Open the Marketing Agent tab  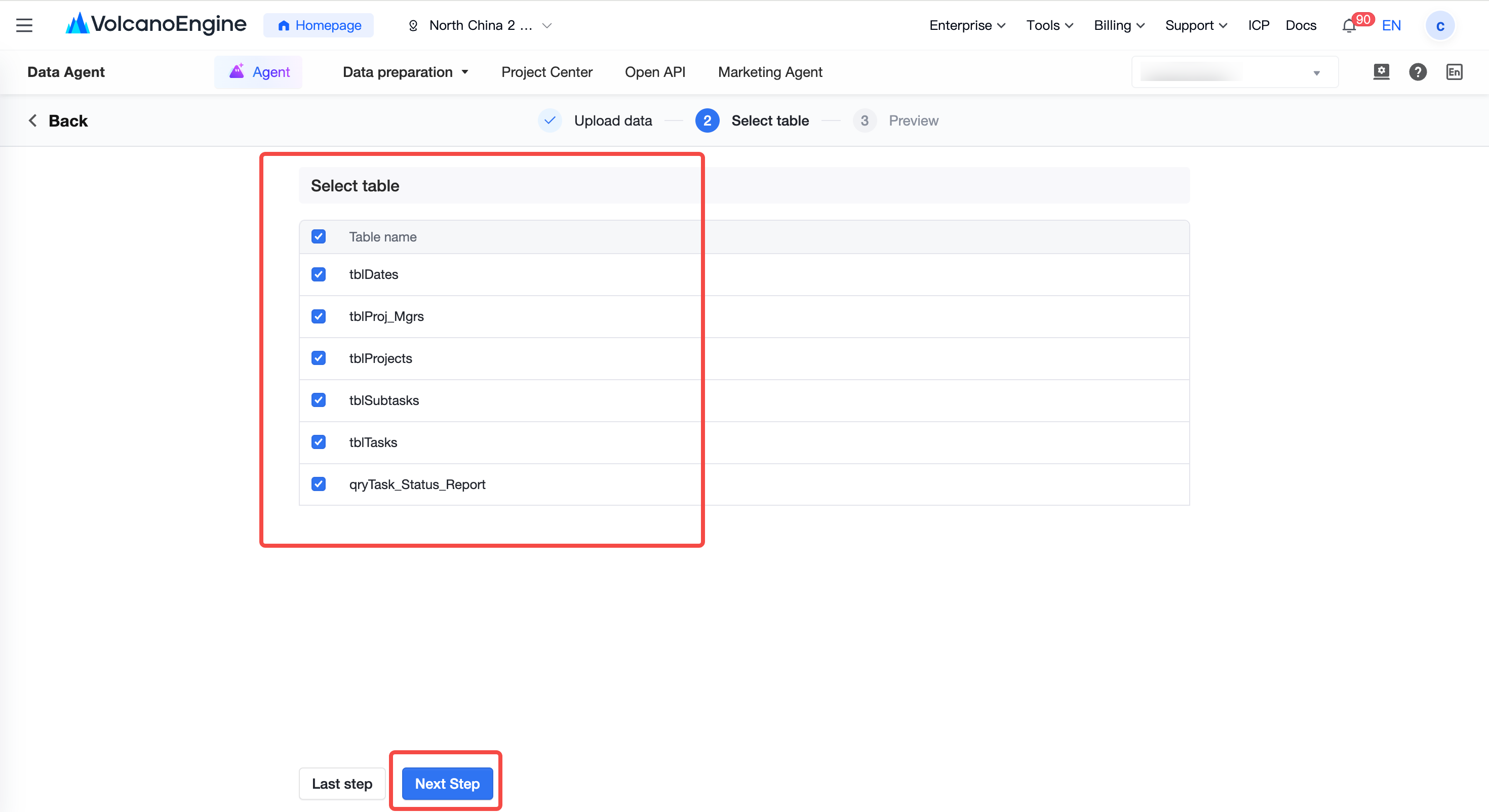769,72
